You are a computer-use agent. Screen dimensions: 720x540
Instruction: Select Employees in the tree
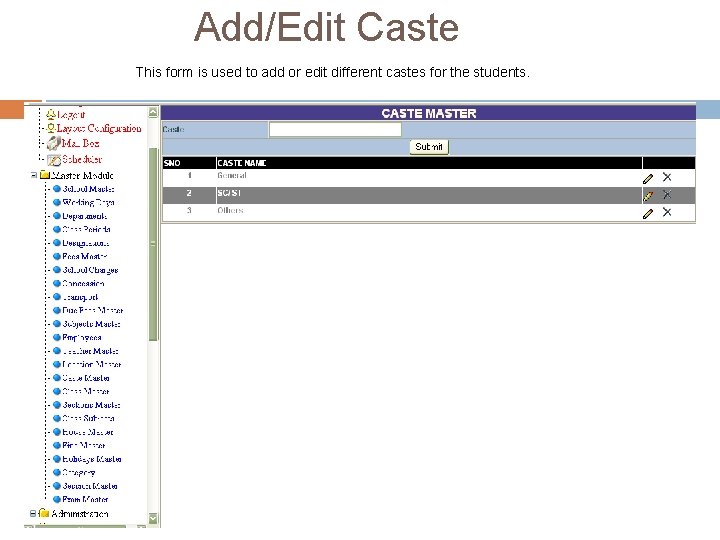point(82,338)
